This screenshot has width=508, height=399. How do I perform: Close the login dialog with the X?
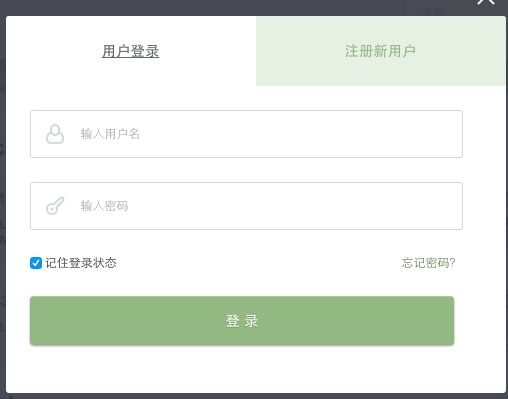486,2
